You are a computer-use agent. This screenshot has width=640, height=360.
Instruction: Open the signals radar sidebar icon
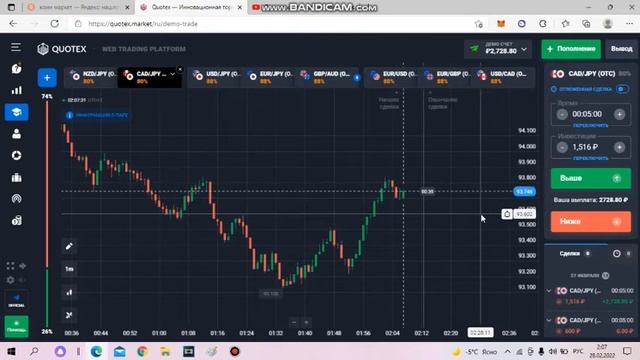[16, 199]
